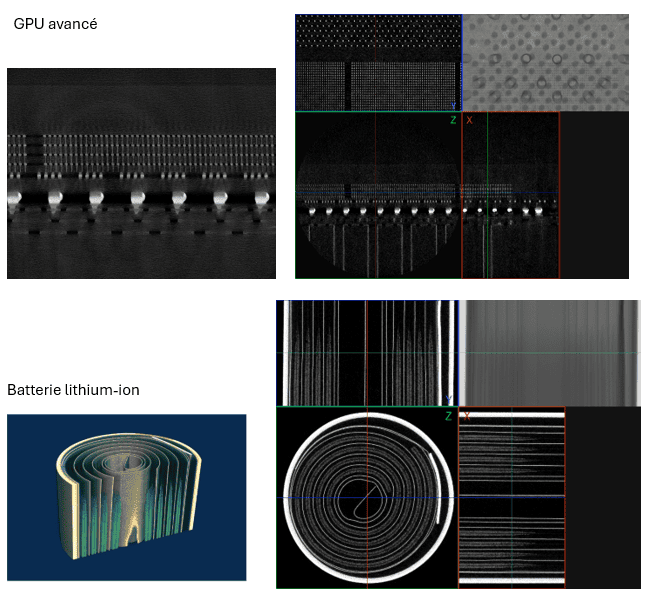Select the large GPU cross-section image

click(x=141, y=173)
